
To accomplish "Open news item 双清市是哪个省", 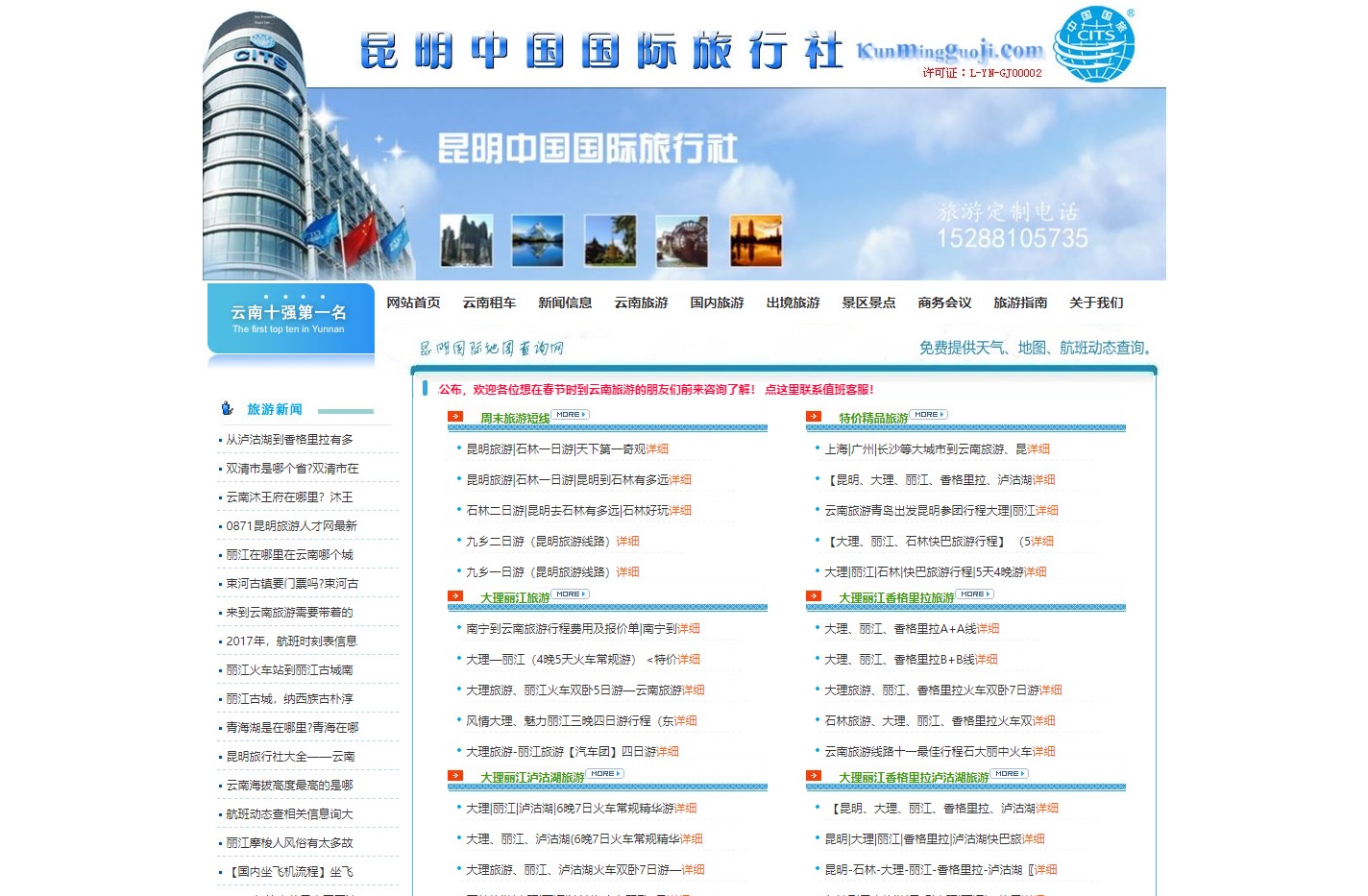I will pos(292,469).
